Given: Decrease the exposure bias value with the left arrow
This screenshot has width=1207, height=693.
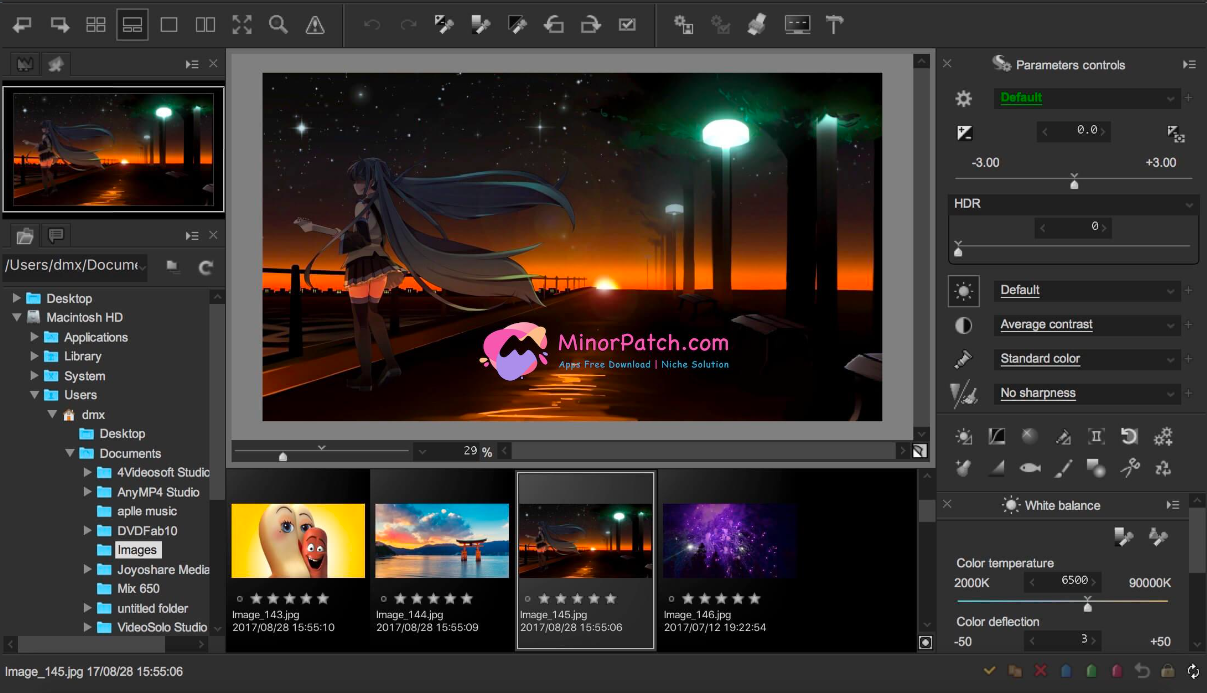Looking at the screenshot, I should click(1045, 131).
